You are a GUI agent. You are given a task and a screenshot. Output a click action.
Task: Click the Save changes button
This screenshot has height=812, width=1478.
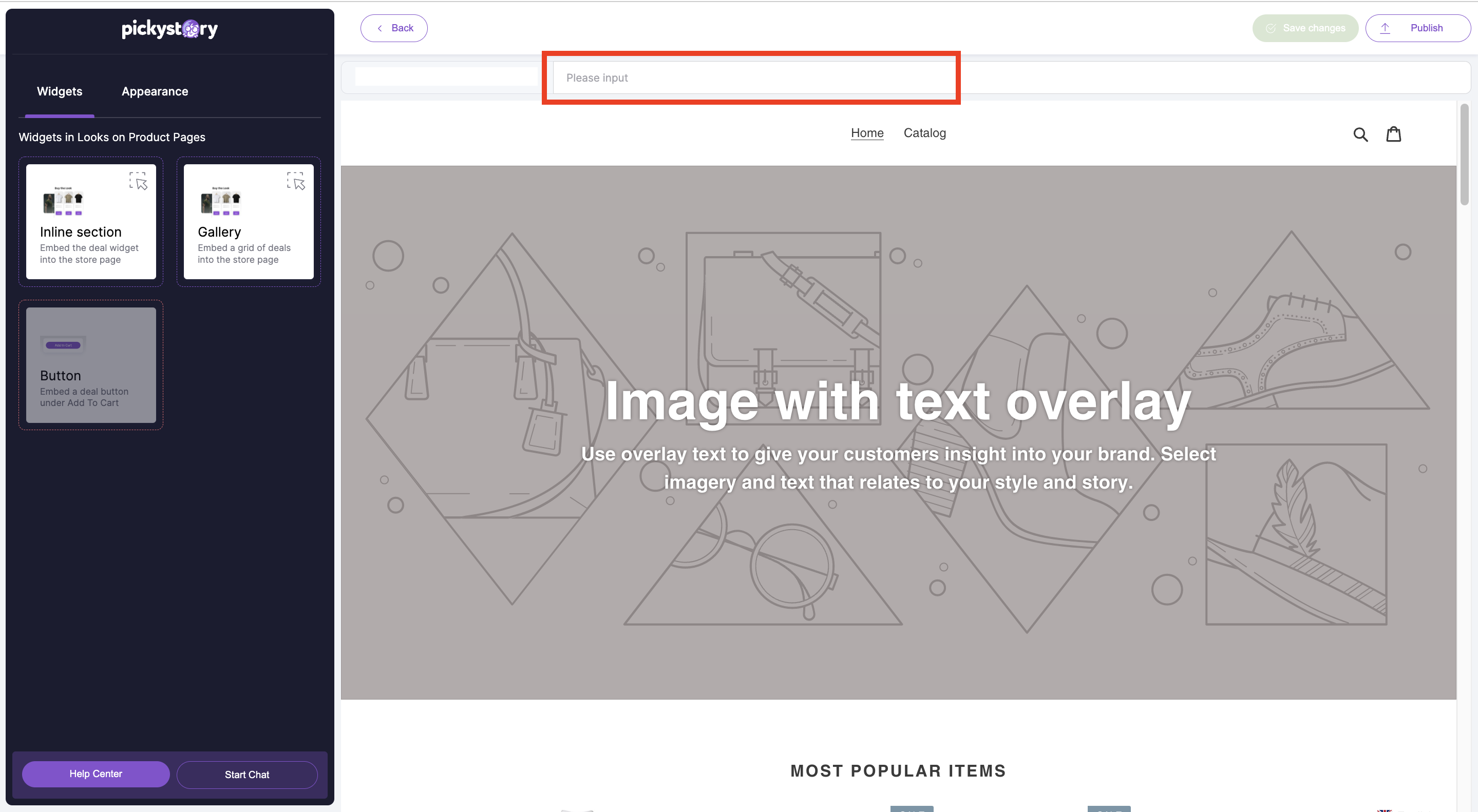click(1305, 28)
